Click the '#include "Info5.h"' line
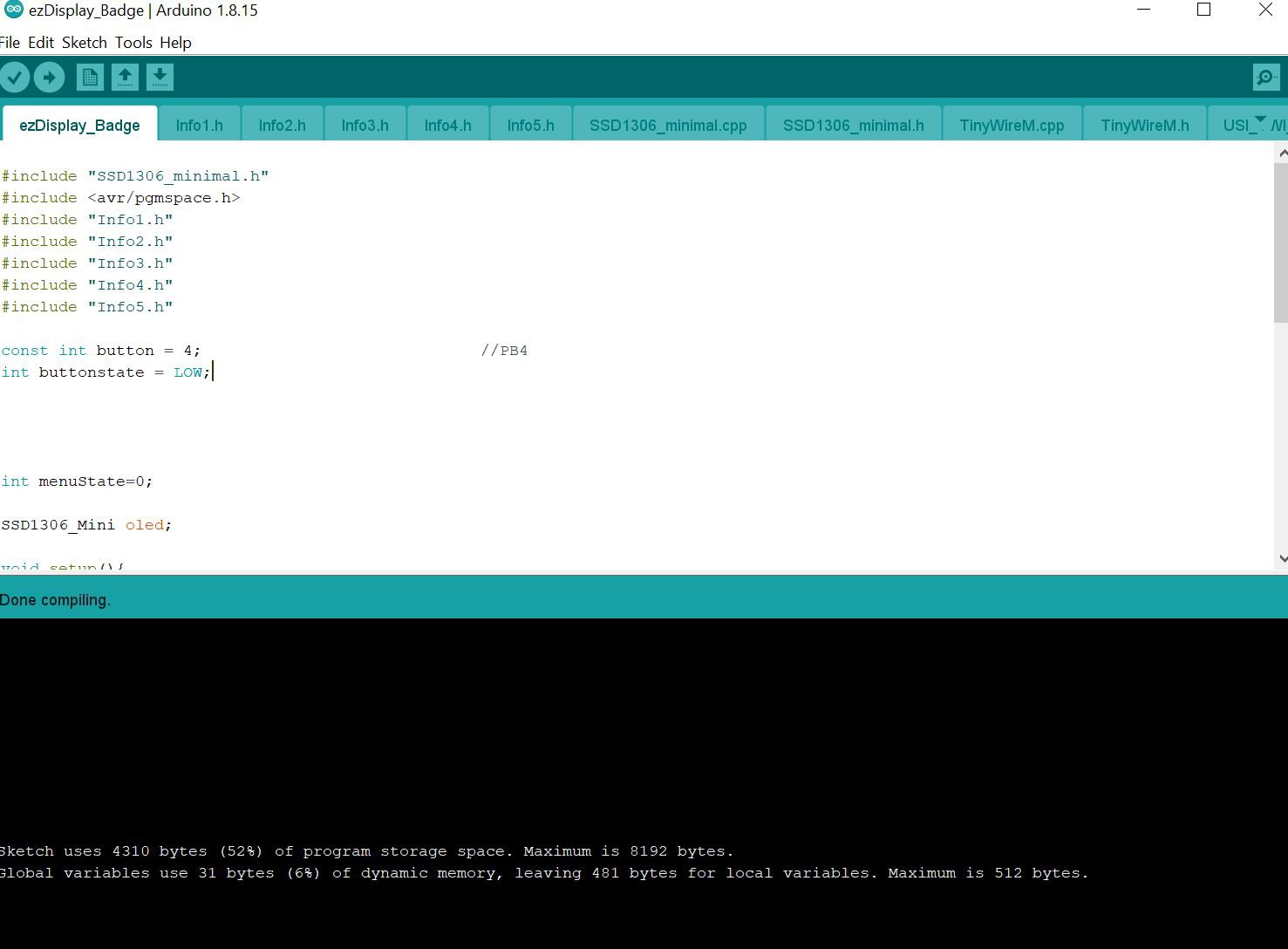Image resolution: width=1288 pixels, height=949 pixels. tap(87, 307)
